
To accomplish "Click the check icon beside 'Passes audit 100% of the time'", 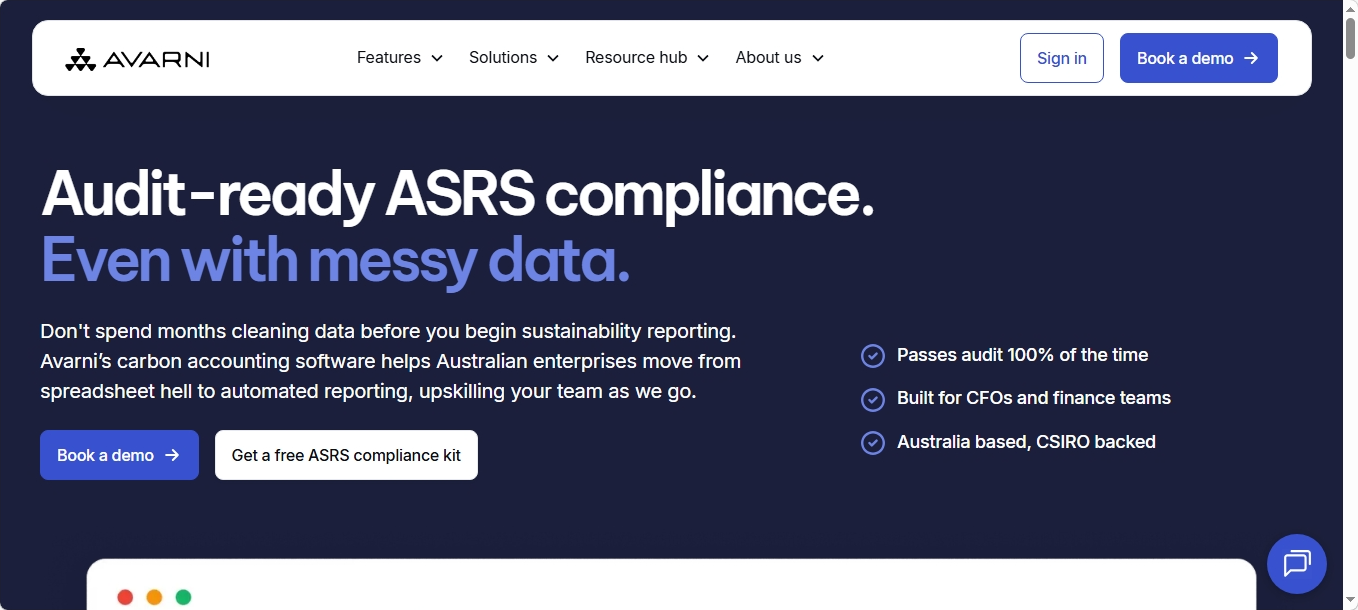I will (x=873, y=356).
